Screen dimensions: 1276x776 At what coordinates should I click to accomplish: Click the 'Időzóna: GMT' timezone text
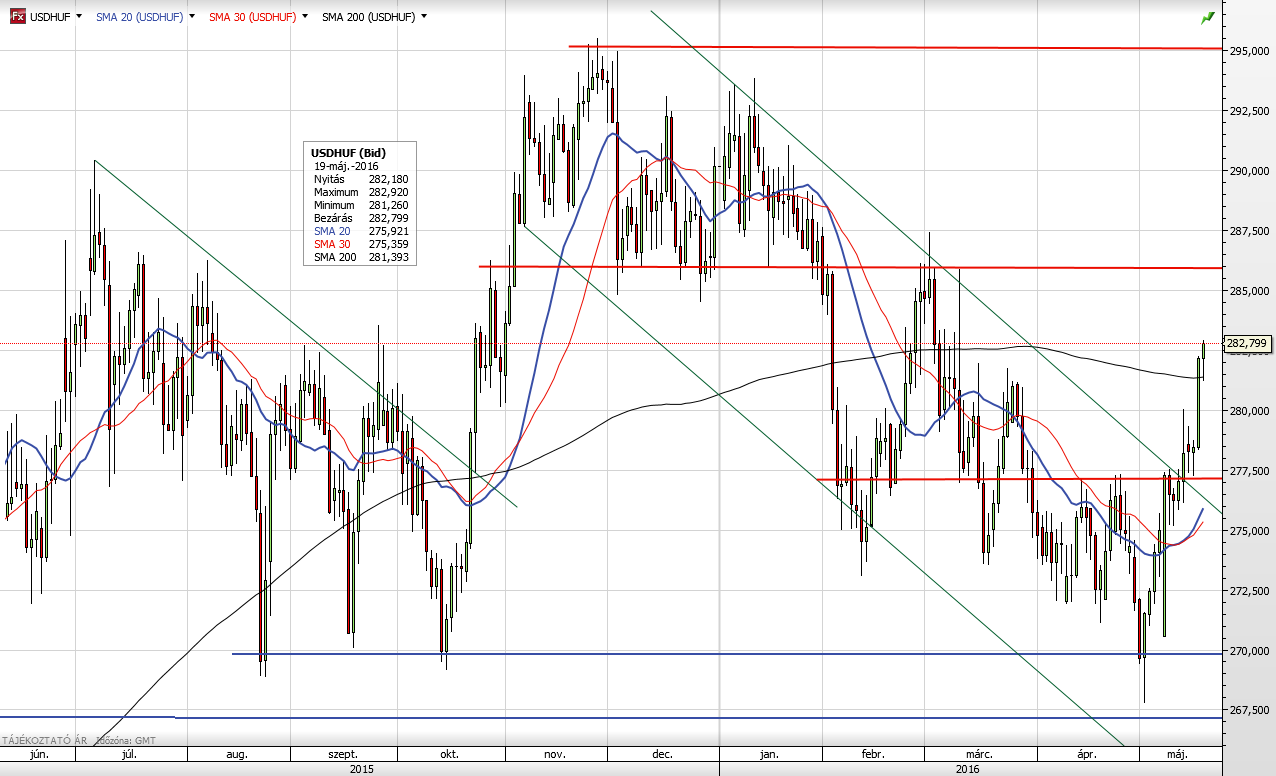click(125, 741)
